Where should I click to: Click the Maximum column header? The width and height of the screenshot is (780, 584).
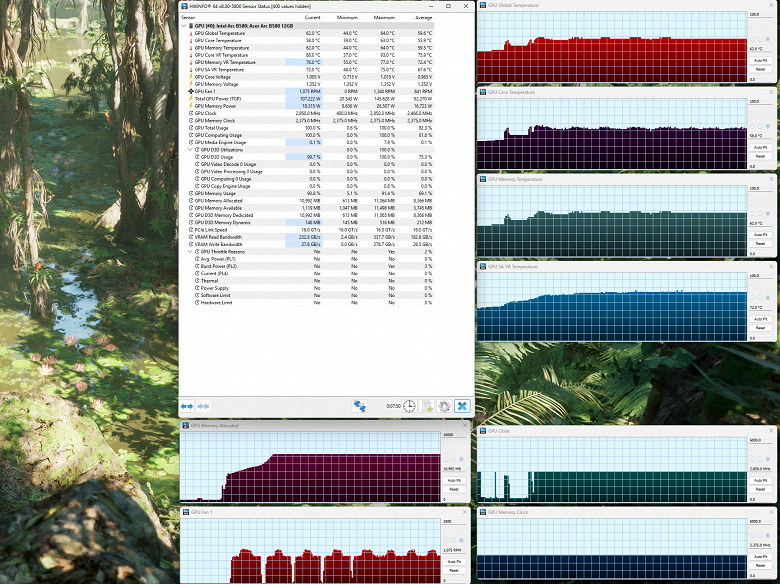(x=378, y=17)
